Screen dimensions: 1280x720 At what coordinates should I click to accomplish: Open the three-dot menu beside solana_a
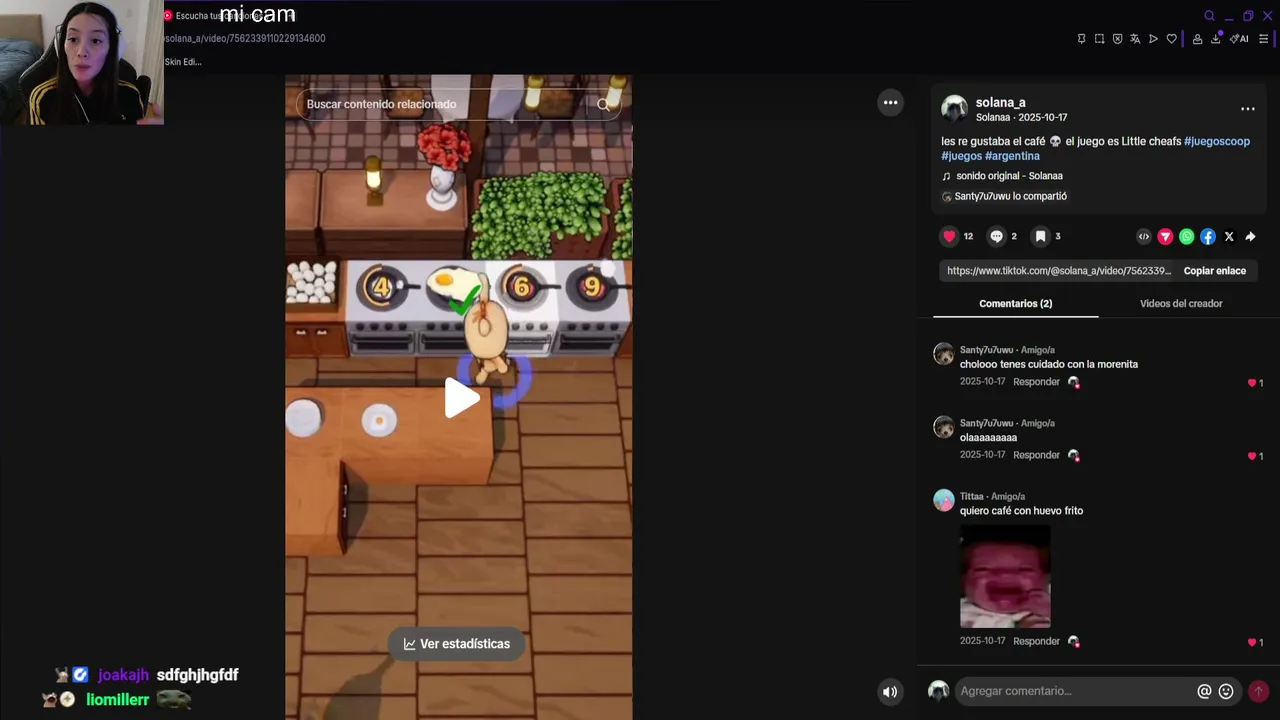pyautogui.click(x=1248, y=108)
